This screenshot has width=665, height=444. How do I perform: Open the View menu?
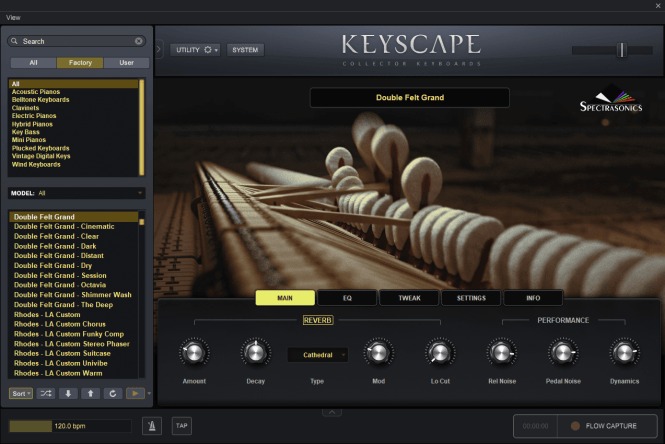13,17
